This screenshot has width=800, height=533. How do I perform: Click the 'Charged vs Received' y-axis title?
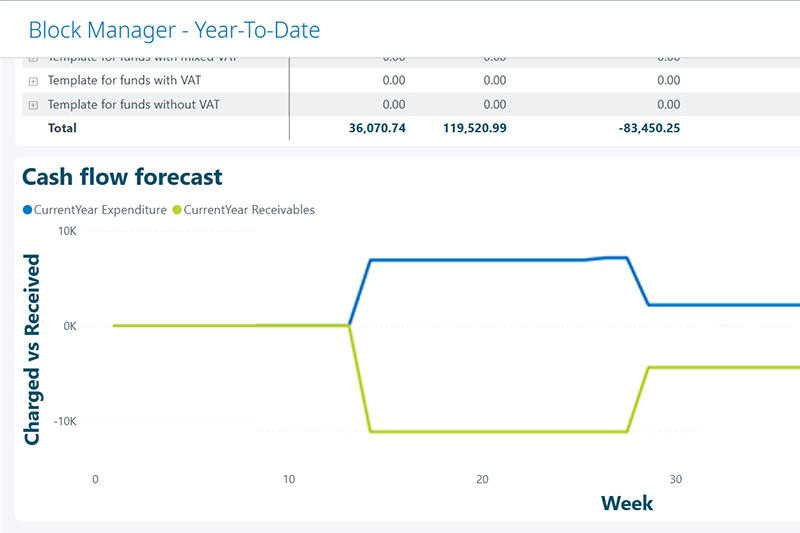pyautogui.click(x=33, y=349)
